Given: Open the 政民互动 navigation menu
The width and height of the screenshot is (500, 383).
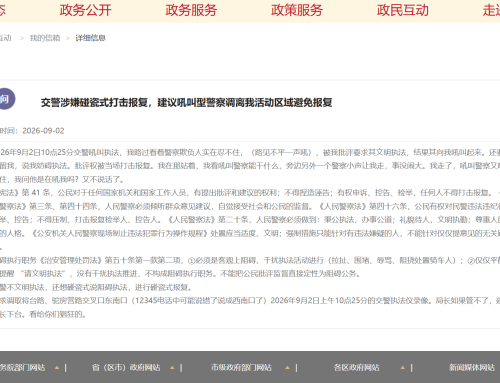Looking at the screenshot, I should (x=402, y=10).
